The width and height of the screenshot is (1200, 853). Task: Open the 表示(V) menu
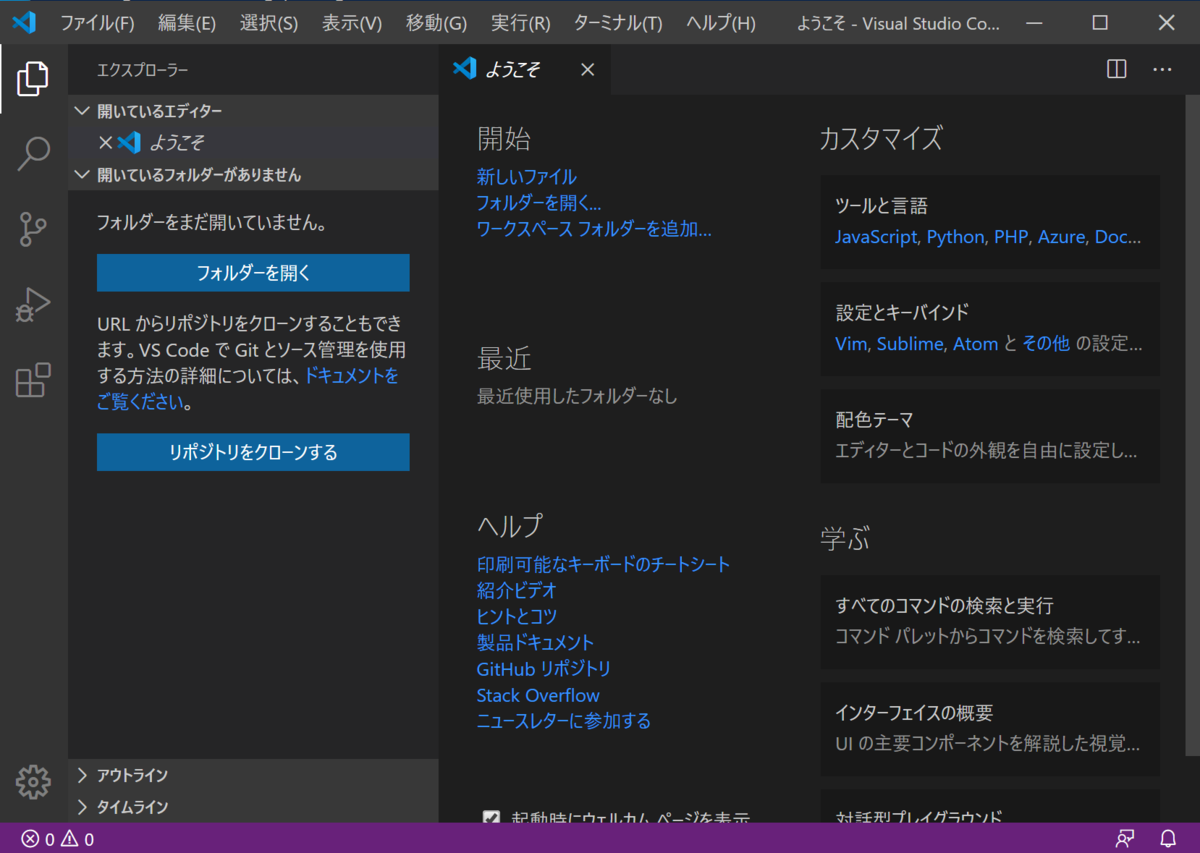[x=352, y=23]
